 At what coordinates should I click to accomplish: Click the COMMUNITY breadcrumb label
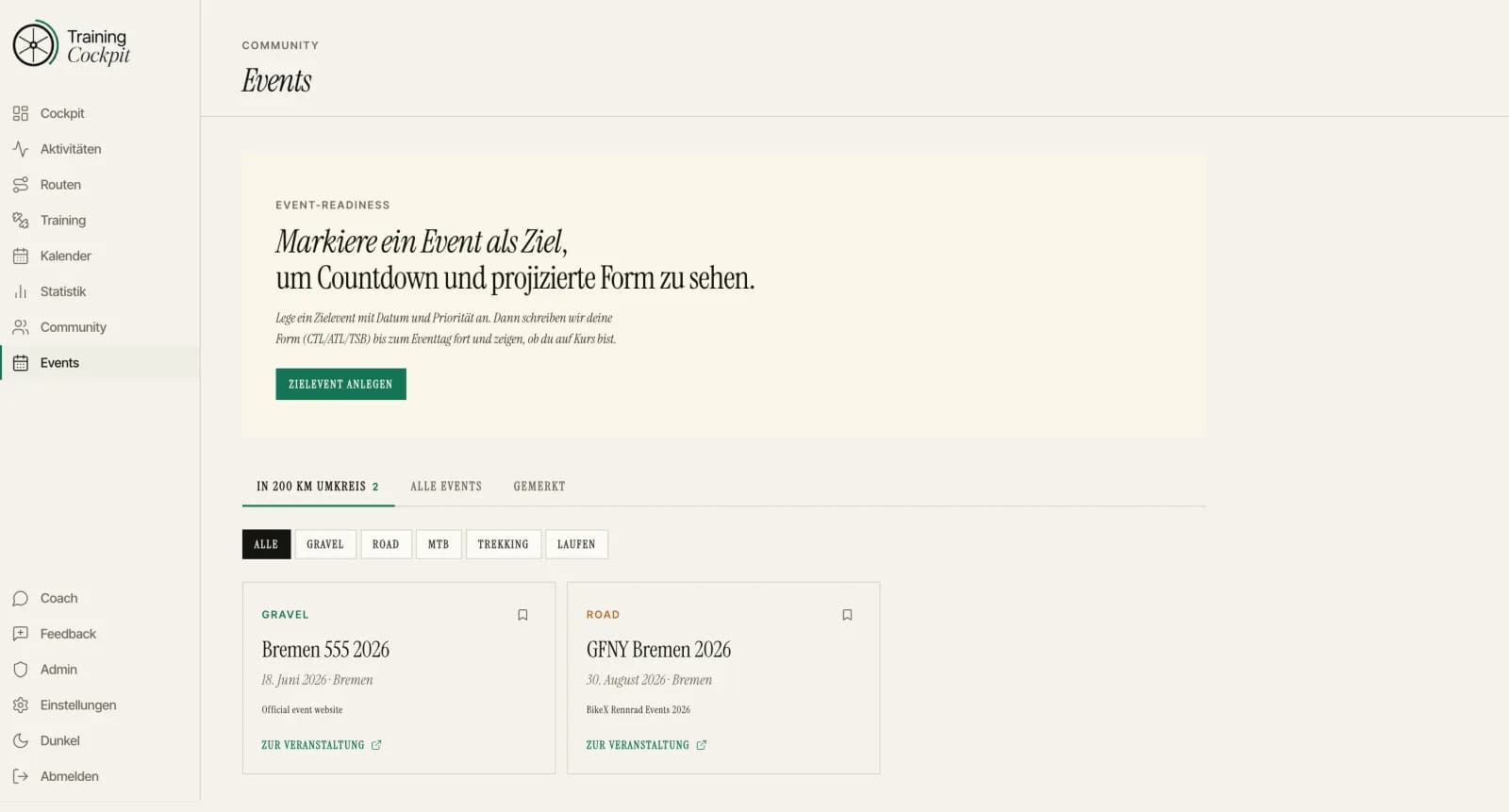[280, 45]
